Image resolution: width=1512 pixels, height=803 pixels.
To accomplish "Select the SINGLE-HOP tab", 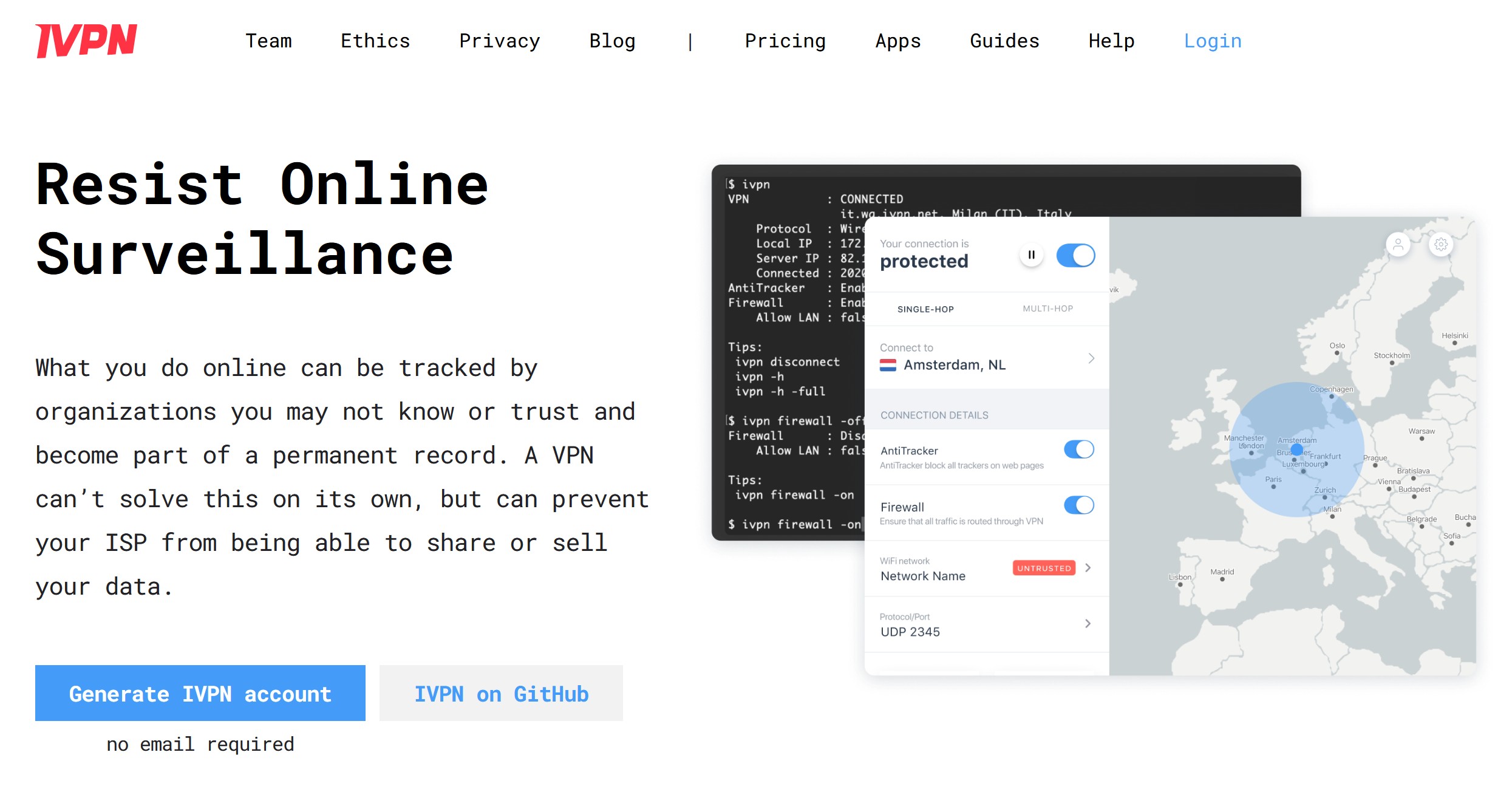I will coord(925,309).
